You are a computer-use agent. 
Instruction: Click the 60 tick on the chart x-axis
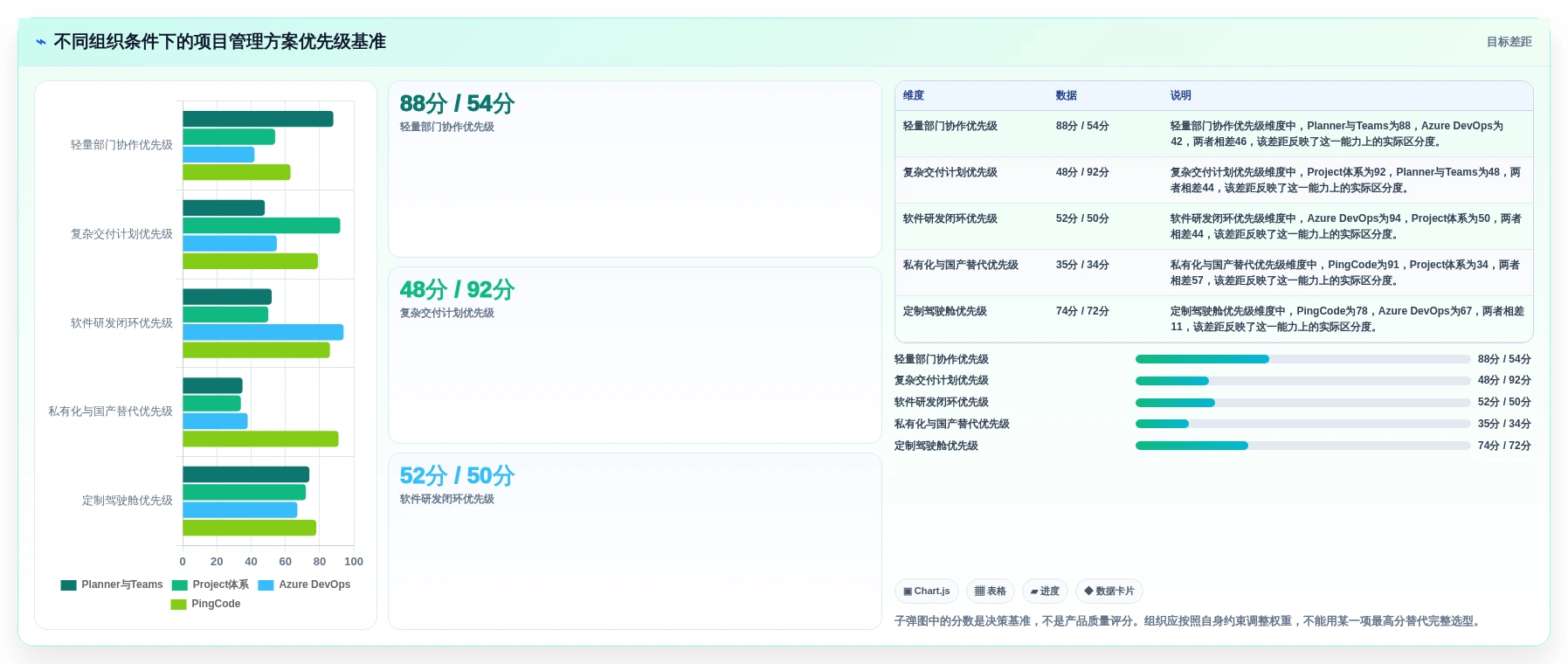pos(286,562)
